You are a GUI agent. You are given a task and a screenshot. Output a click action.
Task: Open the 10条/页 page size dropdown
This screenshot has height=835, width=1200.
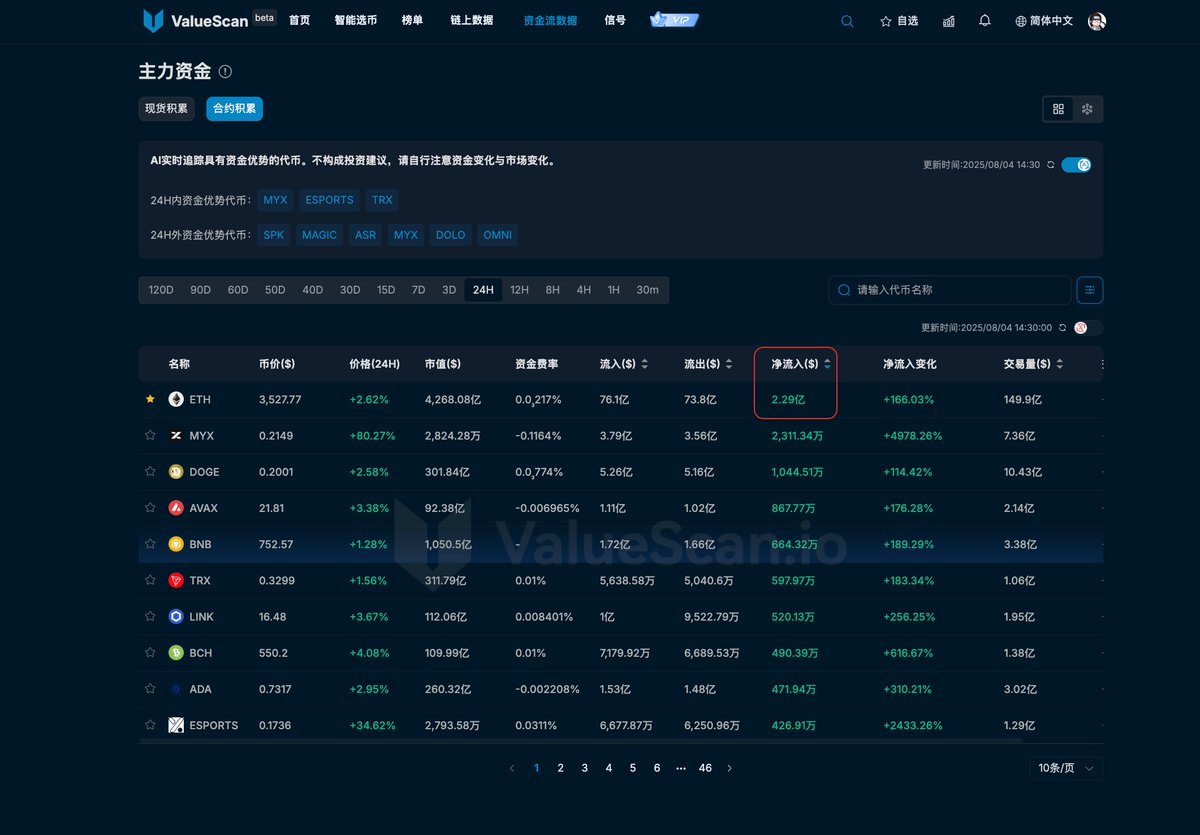point(1066,768)
